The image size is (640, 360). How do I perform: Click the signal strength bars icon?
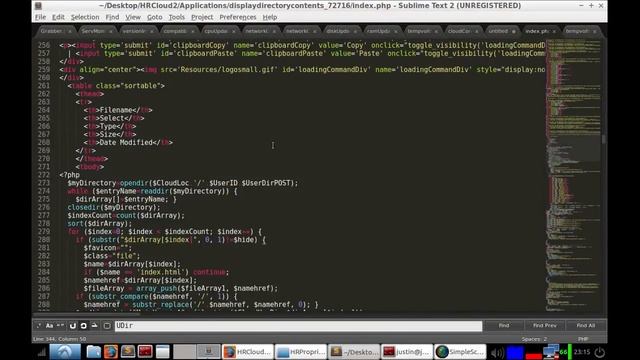pyautogui.click(x=42, y=352)
